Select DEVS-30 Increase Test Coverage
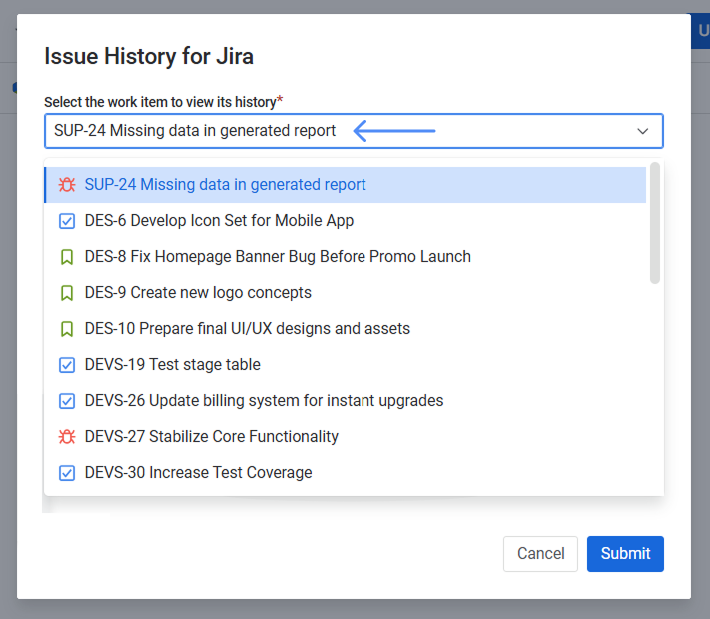This screenshot has width=710, height=619. (x=198, y=473)
